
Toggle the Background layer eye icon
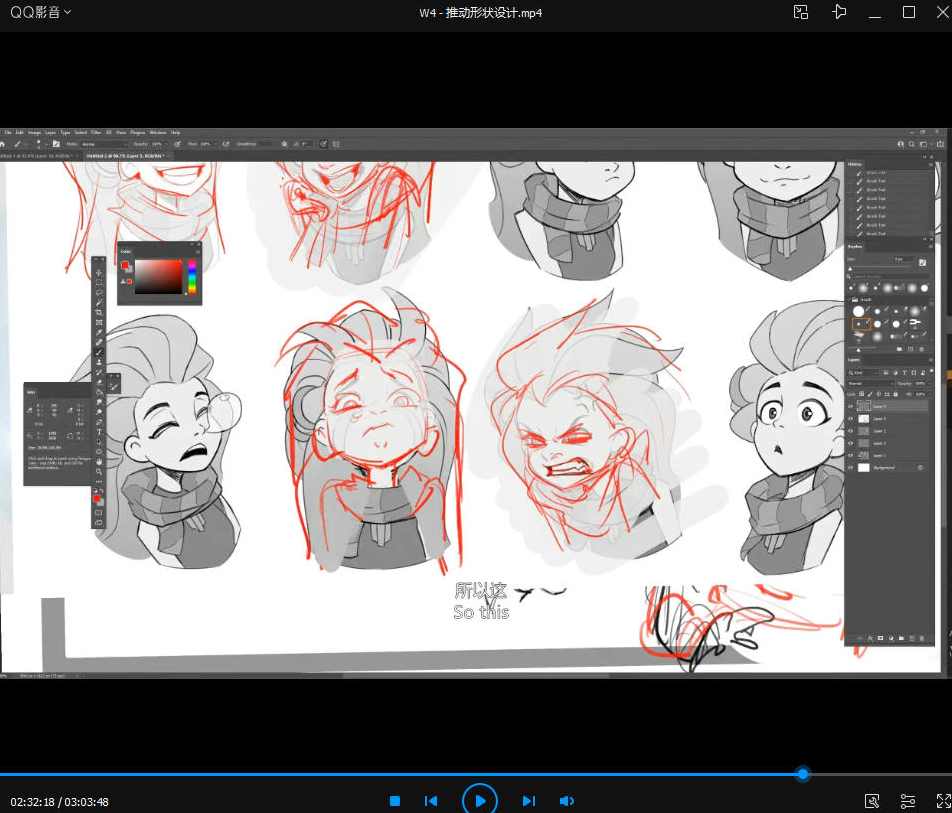[x=851, y=467]
